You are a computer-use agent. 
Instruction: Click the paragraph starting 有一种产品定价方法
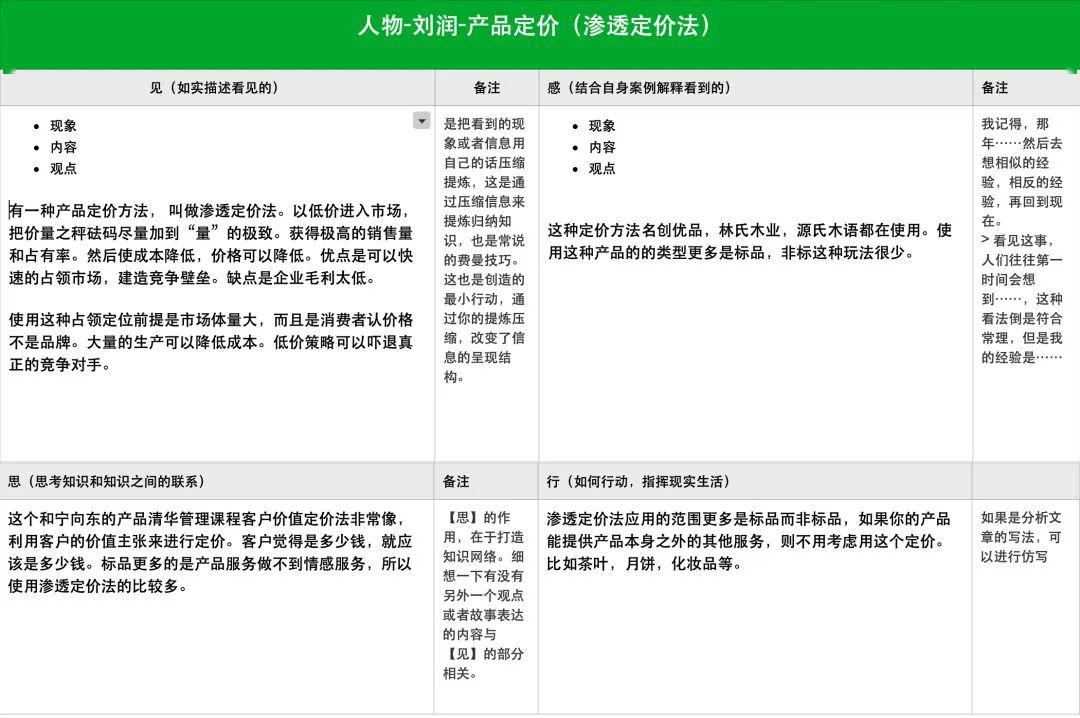211,244
